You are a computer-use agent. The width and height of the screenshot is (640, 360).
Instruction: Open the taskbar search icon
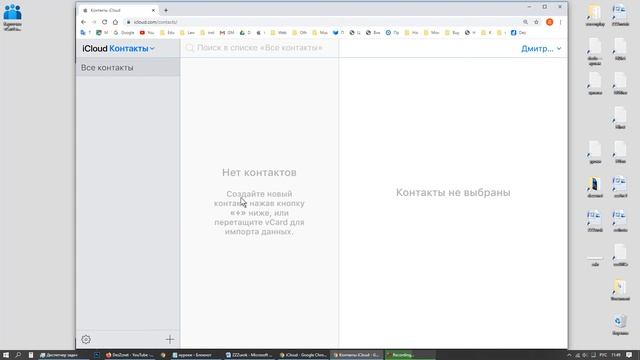(x=18, y=355)
